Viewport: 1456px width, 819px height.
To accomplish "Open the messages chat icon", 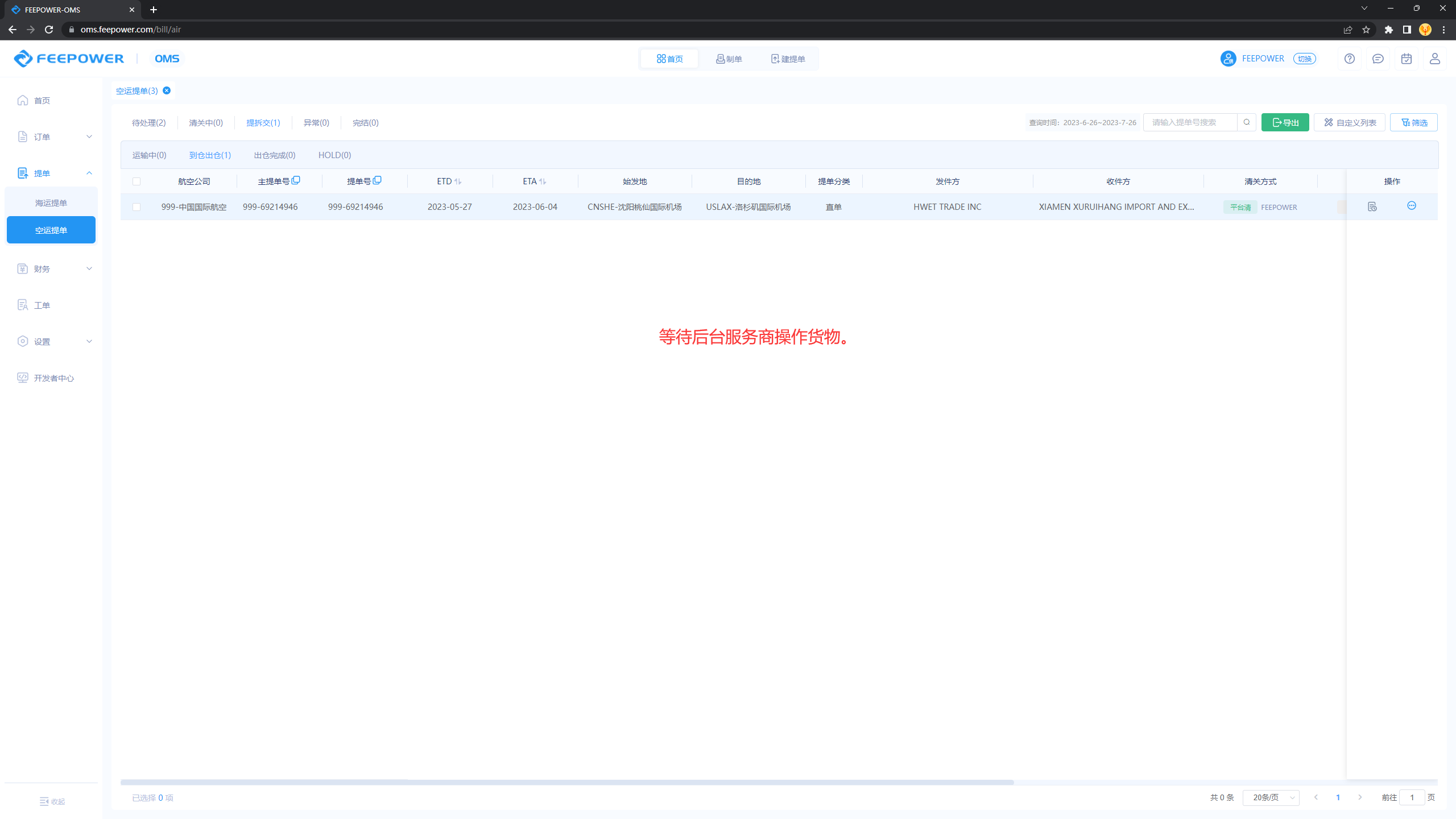I will 1378,59.
